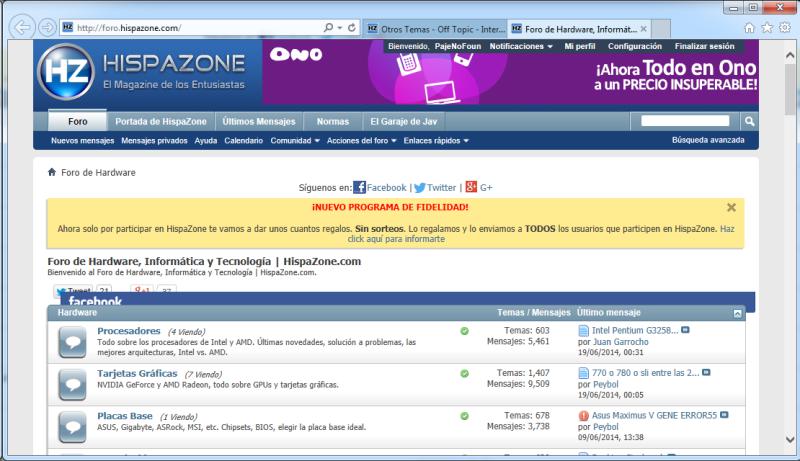This screenshot has height=461, width=800.
Task: Open the Notificaciones dropdown
Action: 521,46
